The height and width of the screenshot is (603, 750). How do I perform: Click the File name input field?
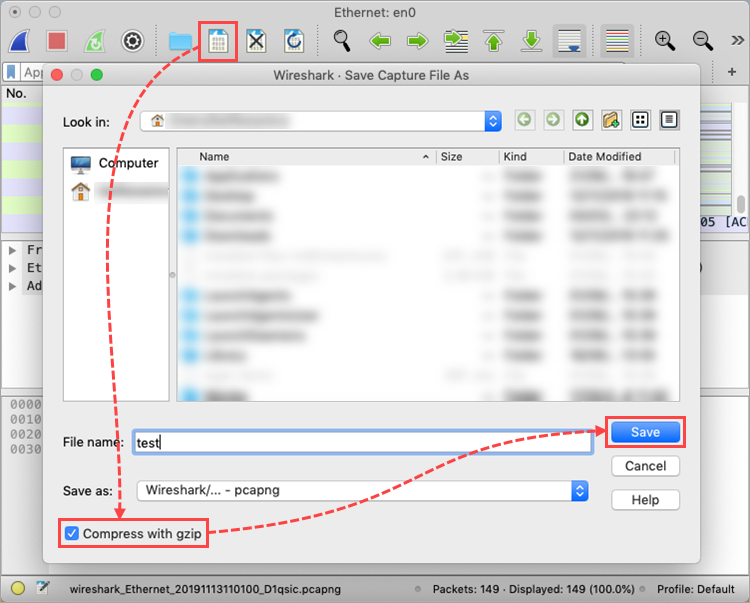(363, 442)
